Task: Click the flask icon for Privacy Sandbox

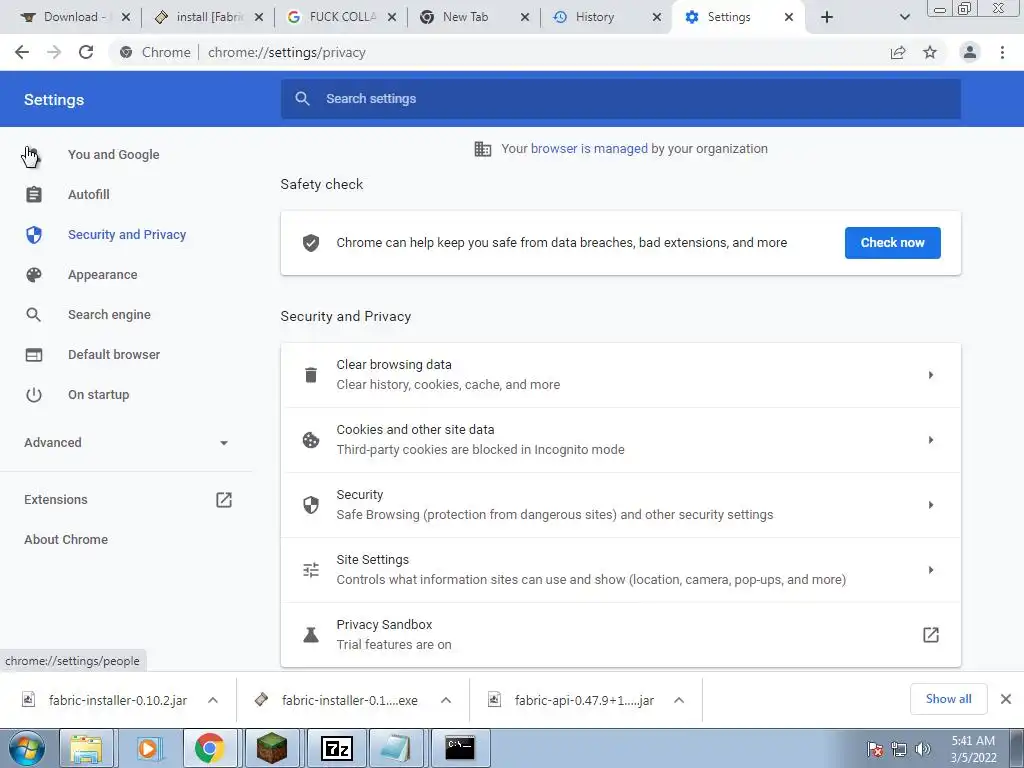Action: pos(311,635)
